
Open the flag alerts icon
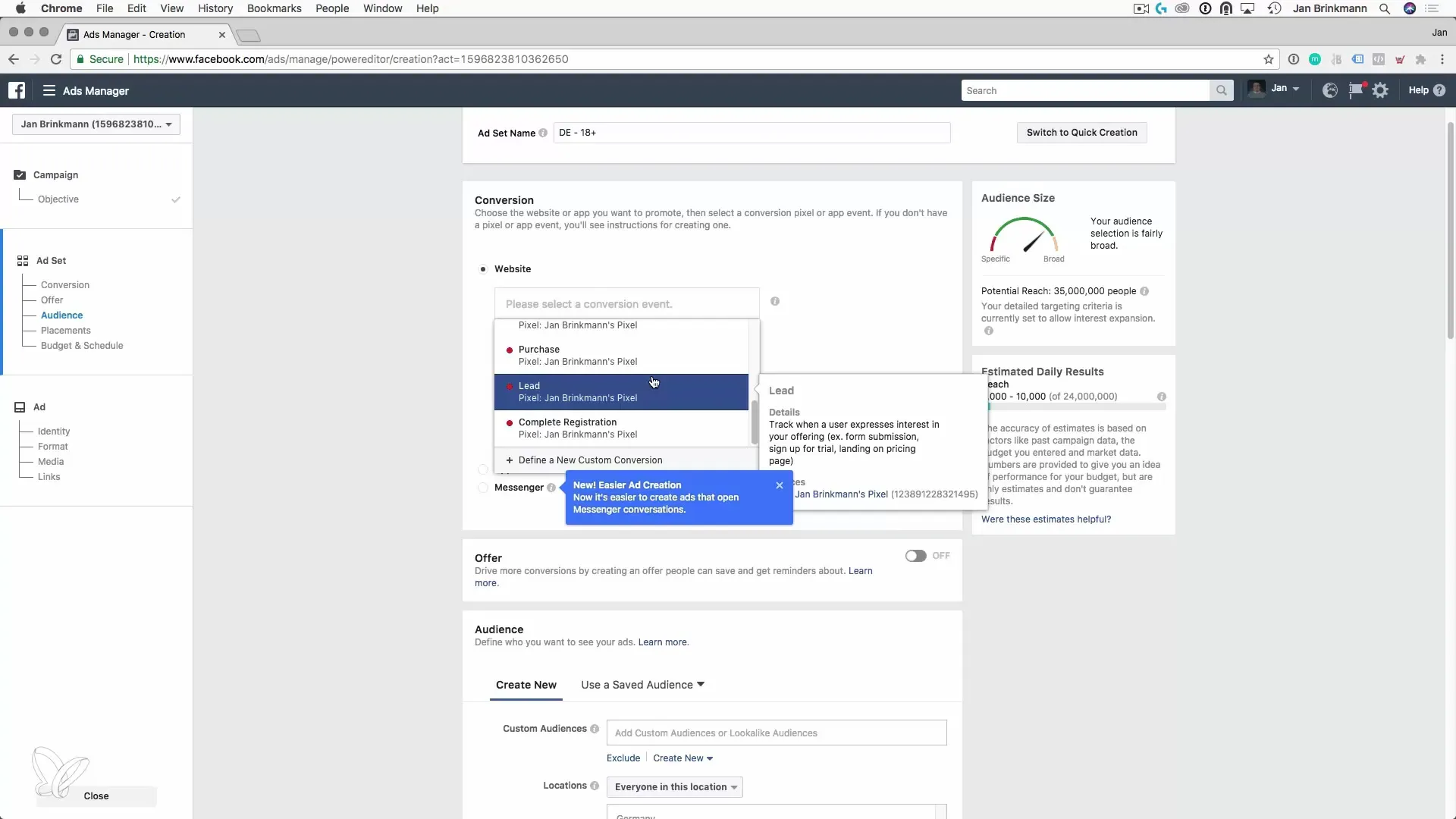[1356, 90]
